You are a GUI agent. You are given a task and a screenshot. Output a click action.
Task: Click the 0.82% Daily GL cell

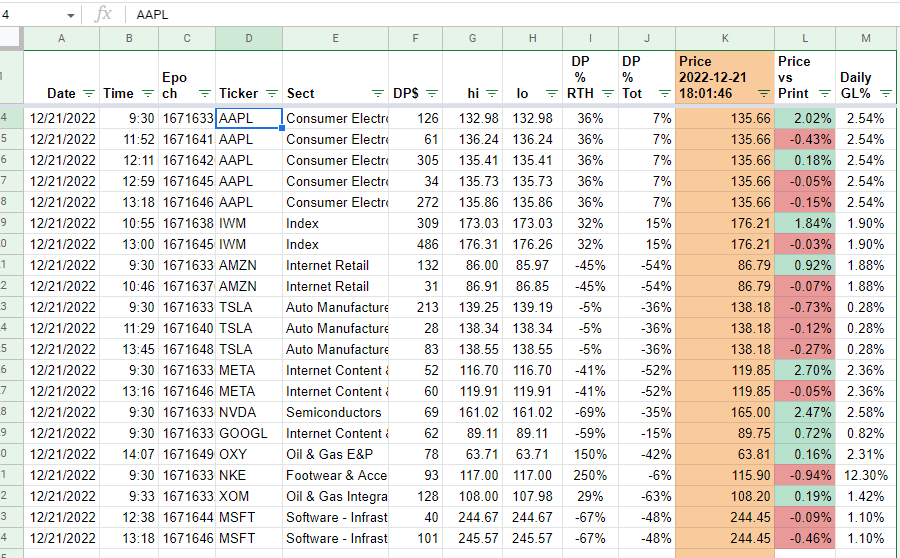[x=866, y=433]
